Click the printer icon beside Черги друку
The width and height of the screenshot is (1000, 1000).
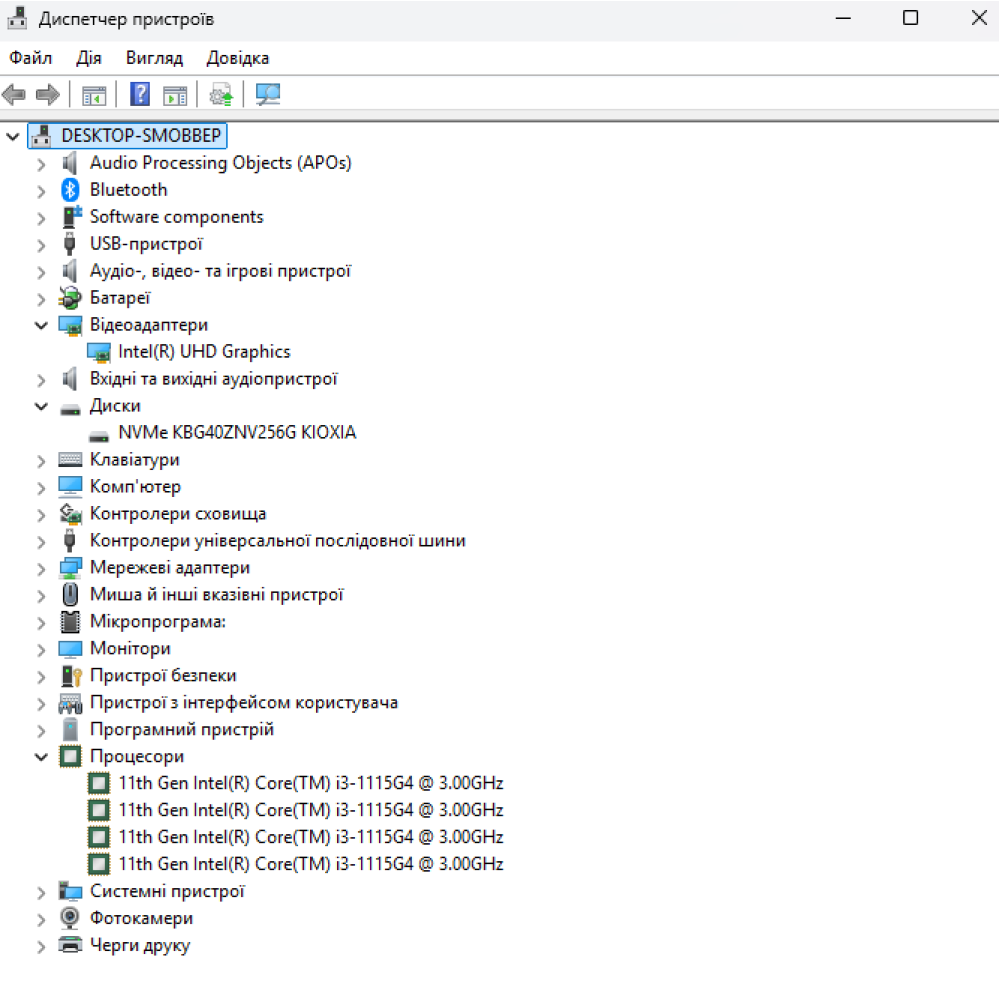coord(70,945)
